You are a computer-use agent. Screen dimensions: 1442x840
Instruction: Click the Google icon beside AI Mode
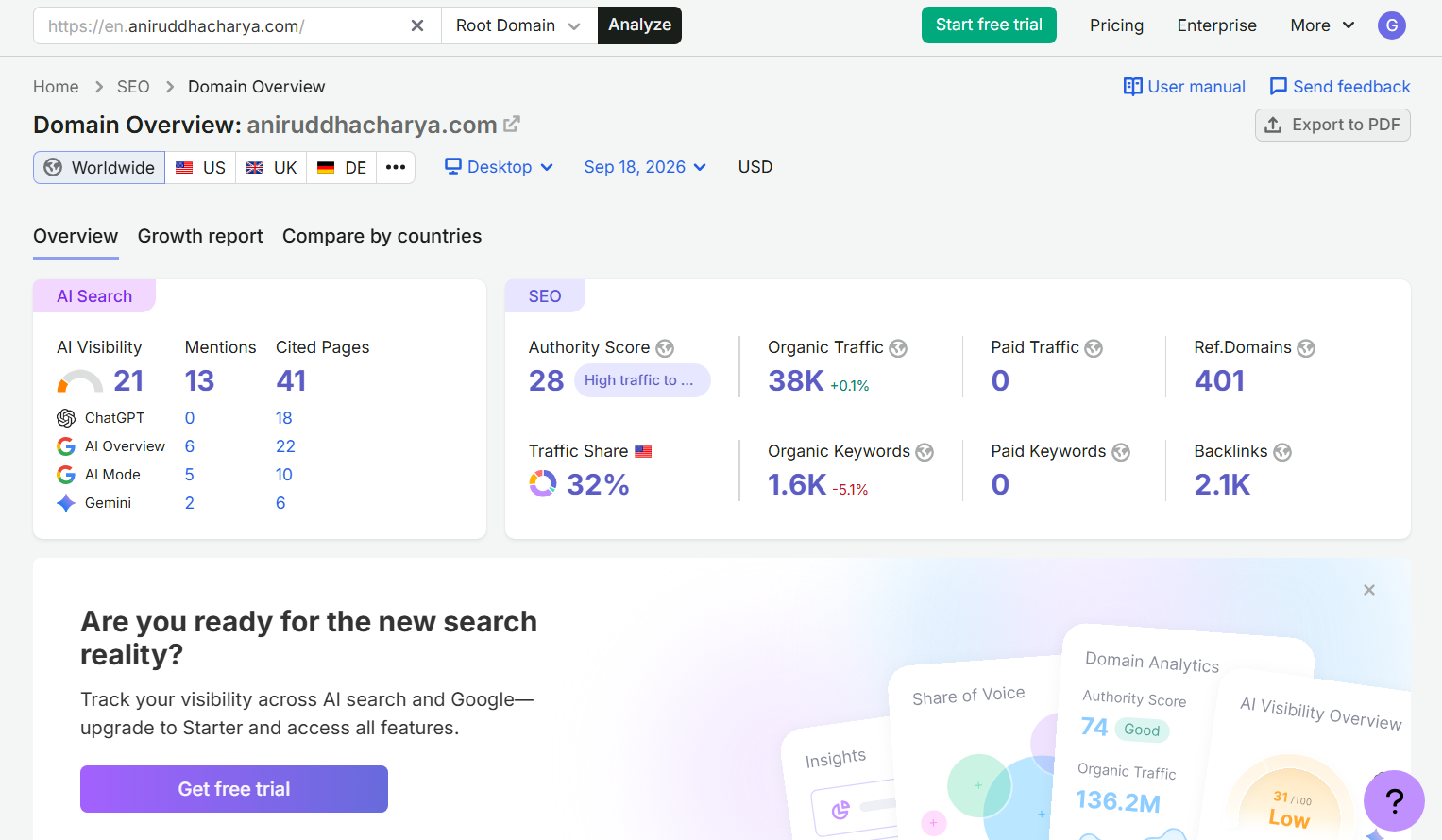(x=66, y=475)
